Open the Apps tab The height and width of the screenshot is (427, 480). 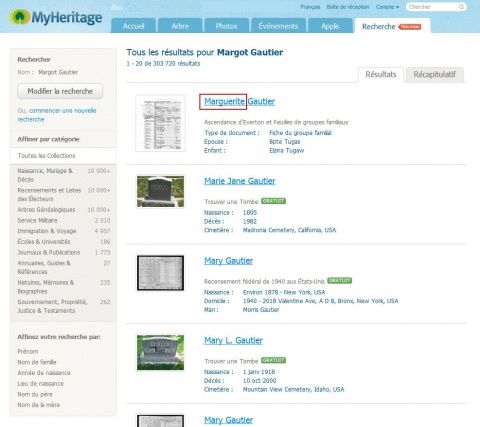330,26
